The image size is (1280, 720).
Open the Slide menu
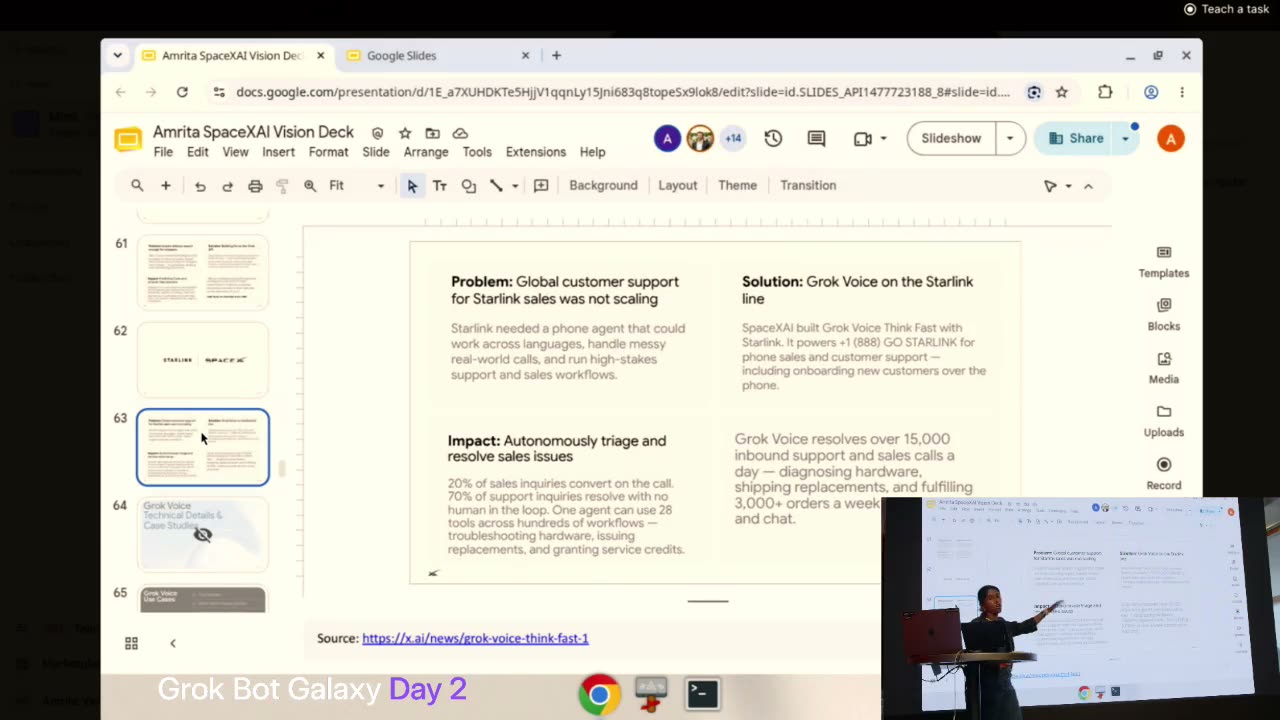click(x=376, y=152)
